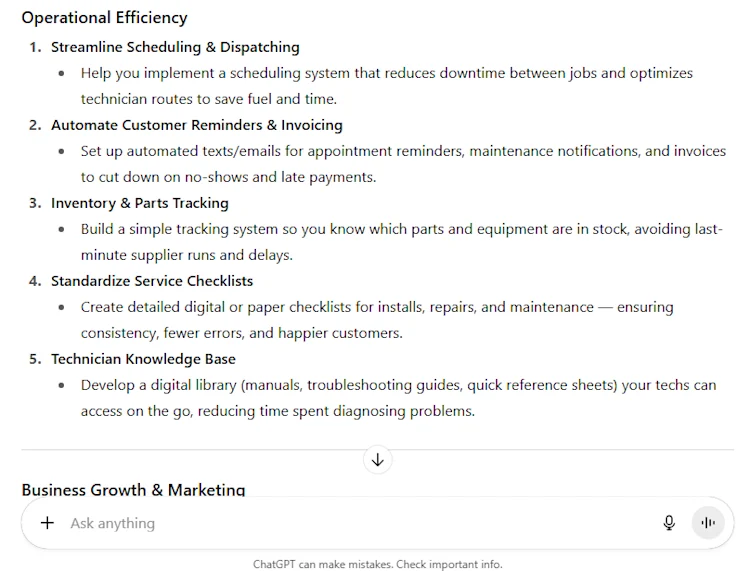Activate the microphone dictation icon

(x=669, y=523)
